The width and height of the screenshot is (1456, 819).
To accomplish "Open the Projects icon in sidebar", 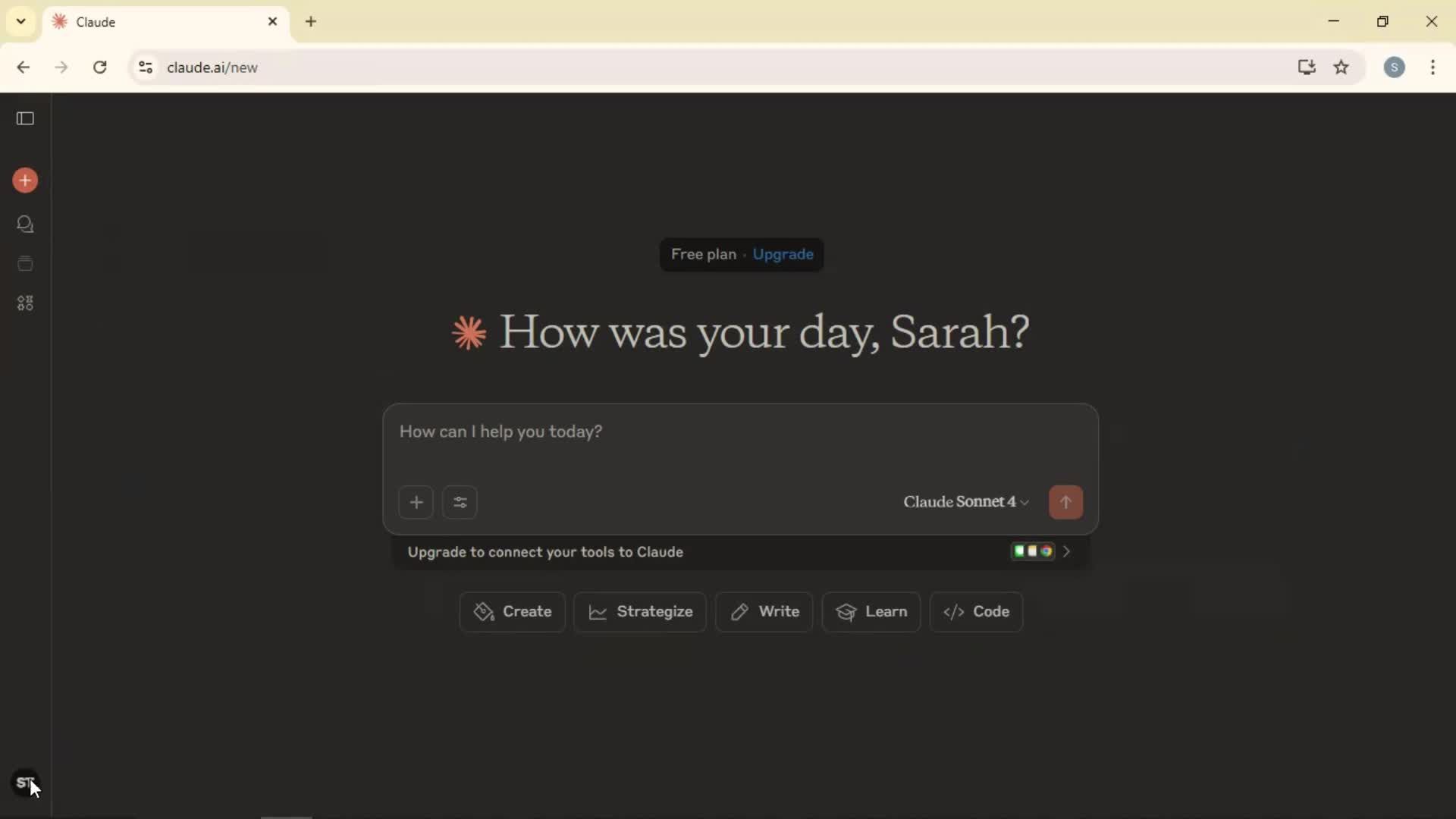I will pyautogui.click(x=25, y=264).
